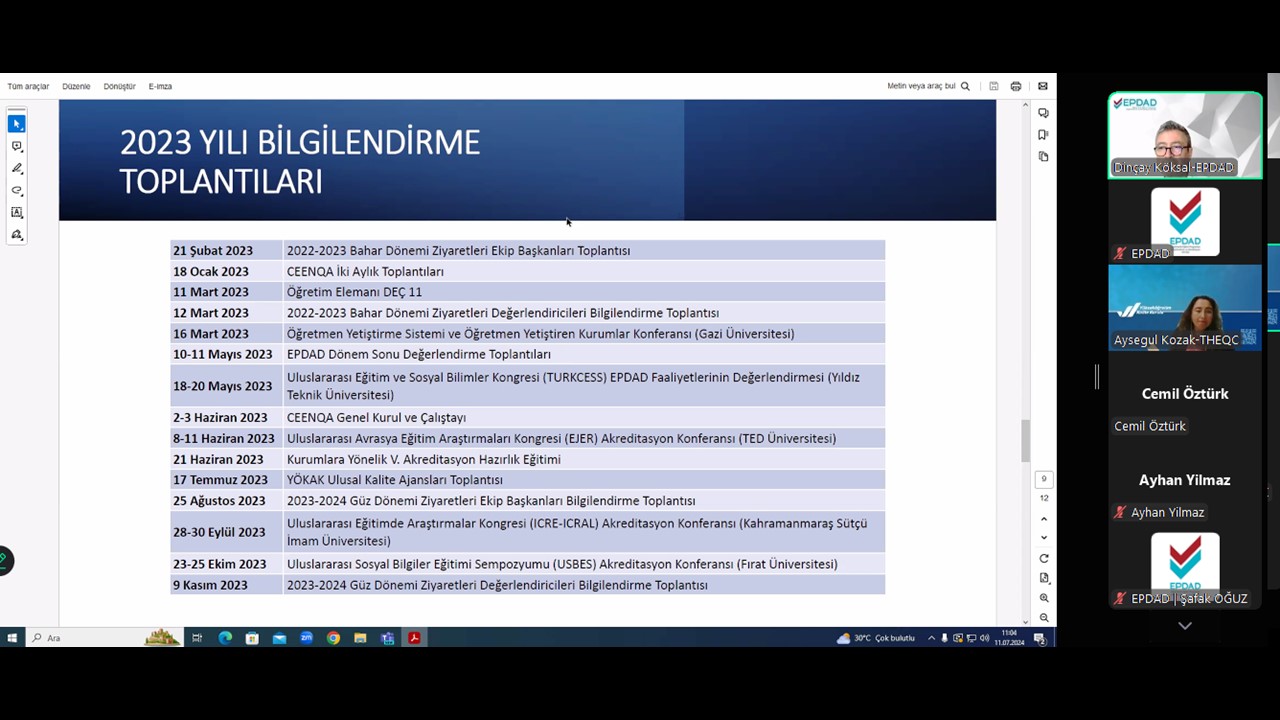Viewport: 1280px width, 720px height.
Task: Go to the next page arrow
Action: coord(1044,538)
